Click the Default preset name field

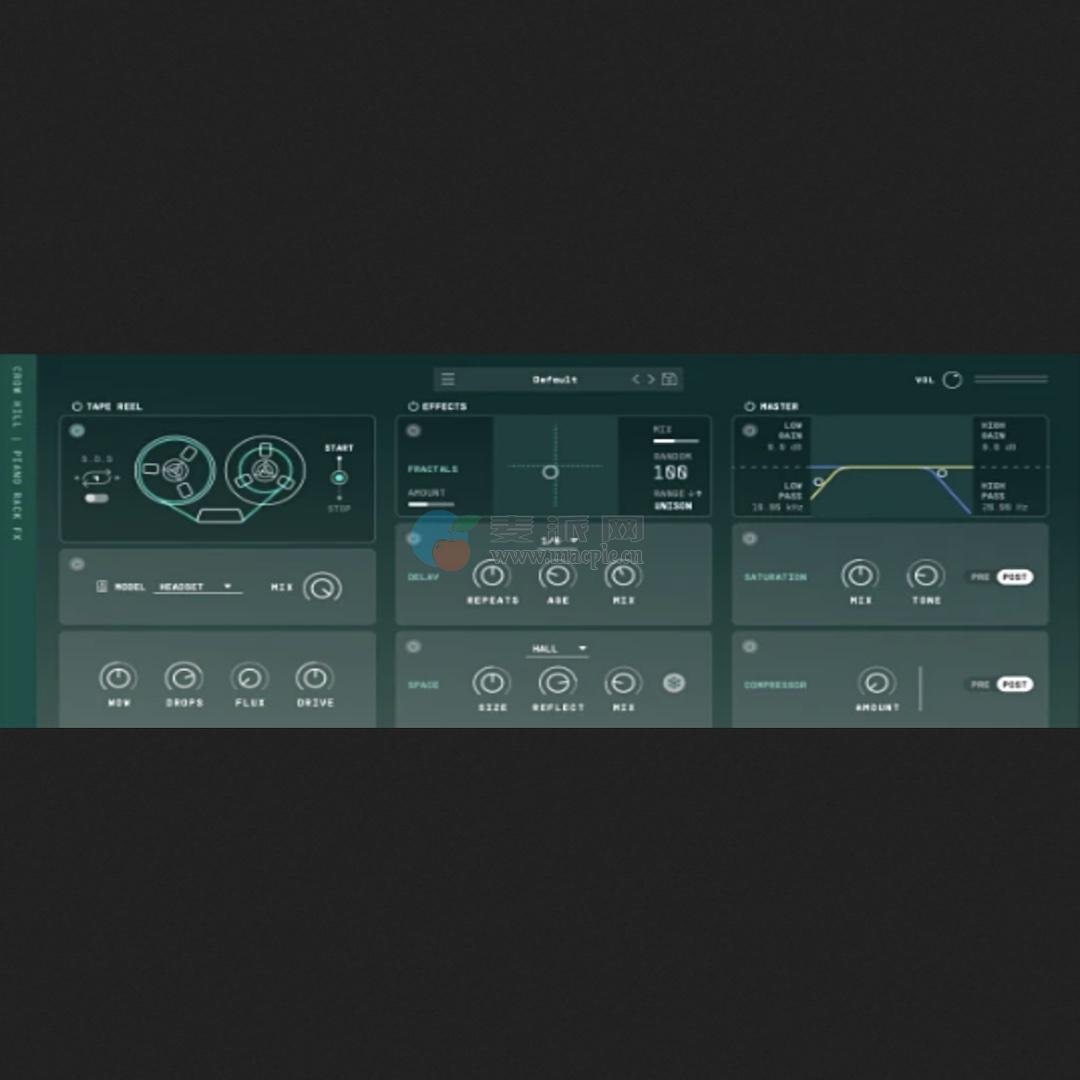(555, 380)
